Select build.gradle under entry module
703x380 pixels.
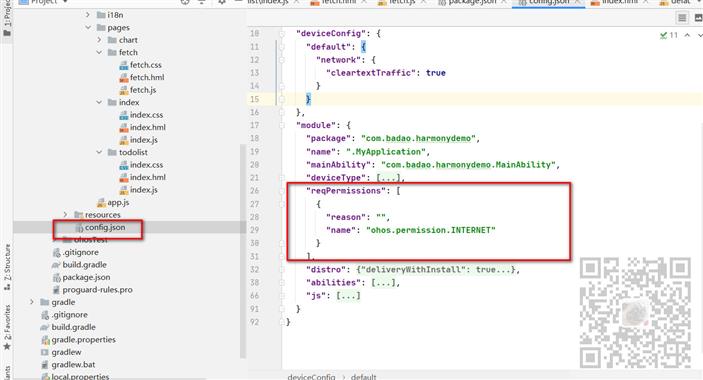(x=84, y=265)
